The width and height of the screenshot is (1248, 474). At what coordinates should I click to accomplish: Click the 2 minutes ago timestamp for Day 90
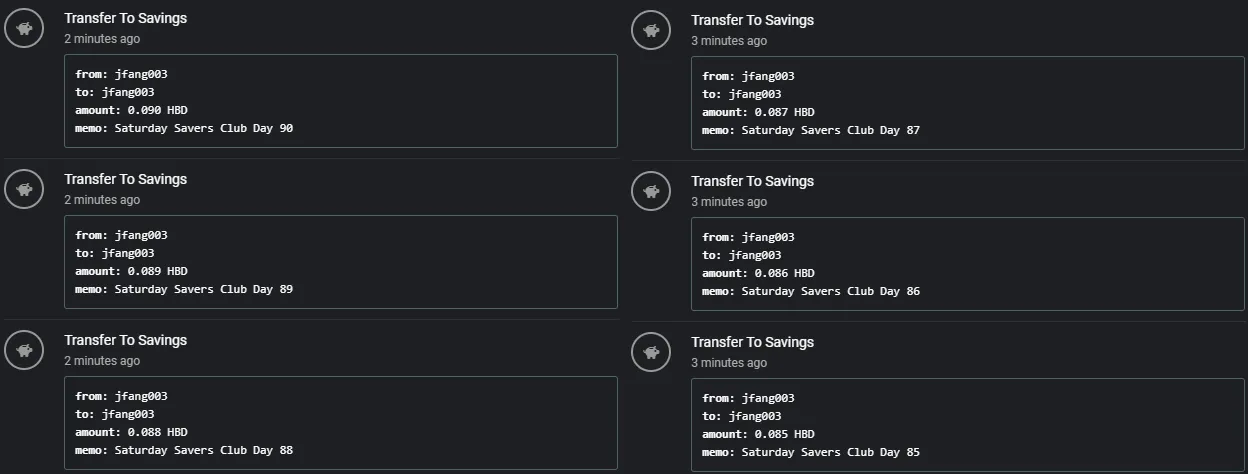(x=102, y=39)
